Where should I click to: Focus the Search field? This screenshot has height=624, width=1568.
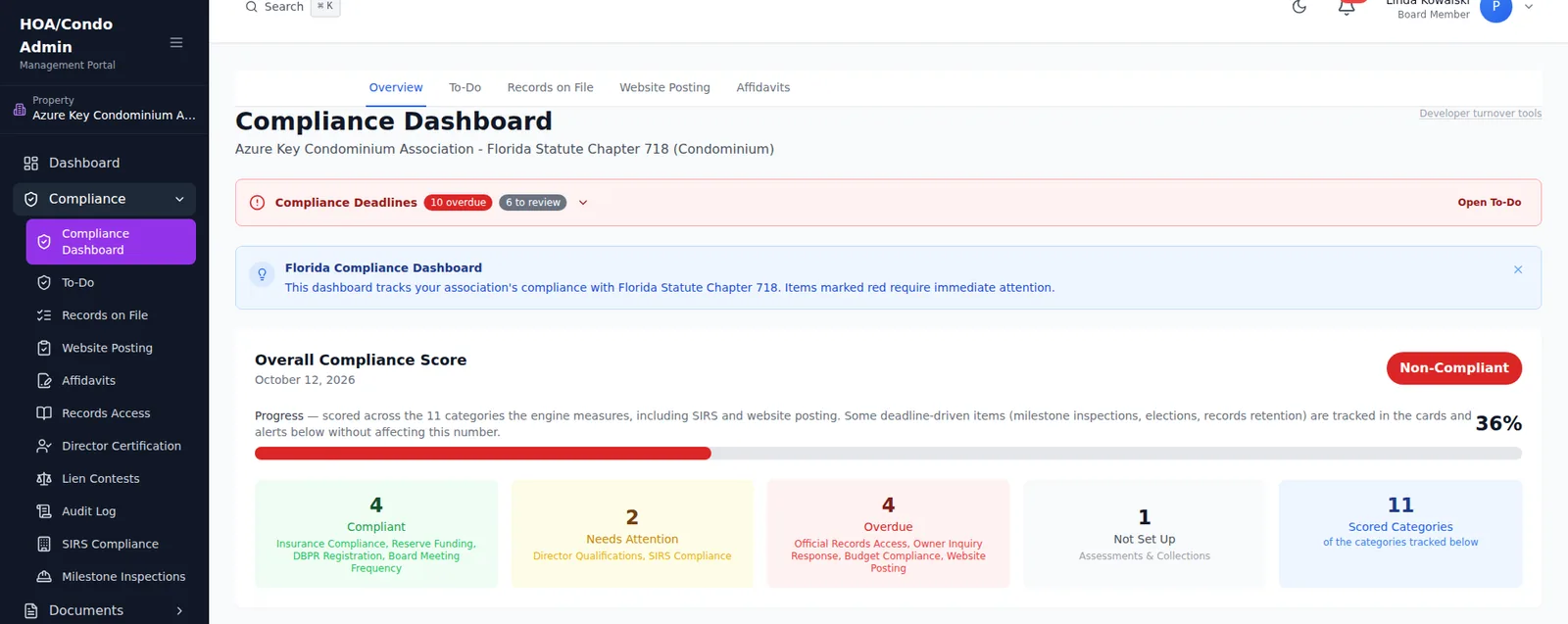click(292, 7)
